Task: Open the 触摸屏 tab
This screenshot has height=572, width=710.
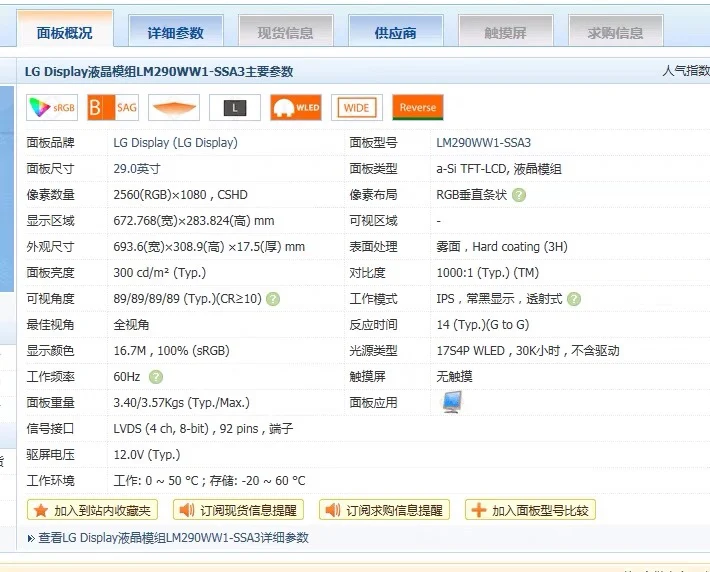Action: (x=506, y=32)
